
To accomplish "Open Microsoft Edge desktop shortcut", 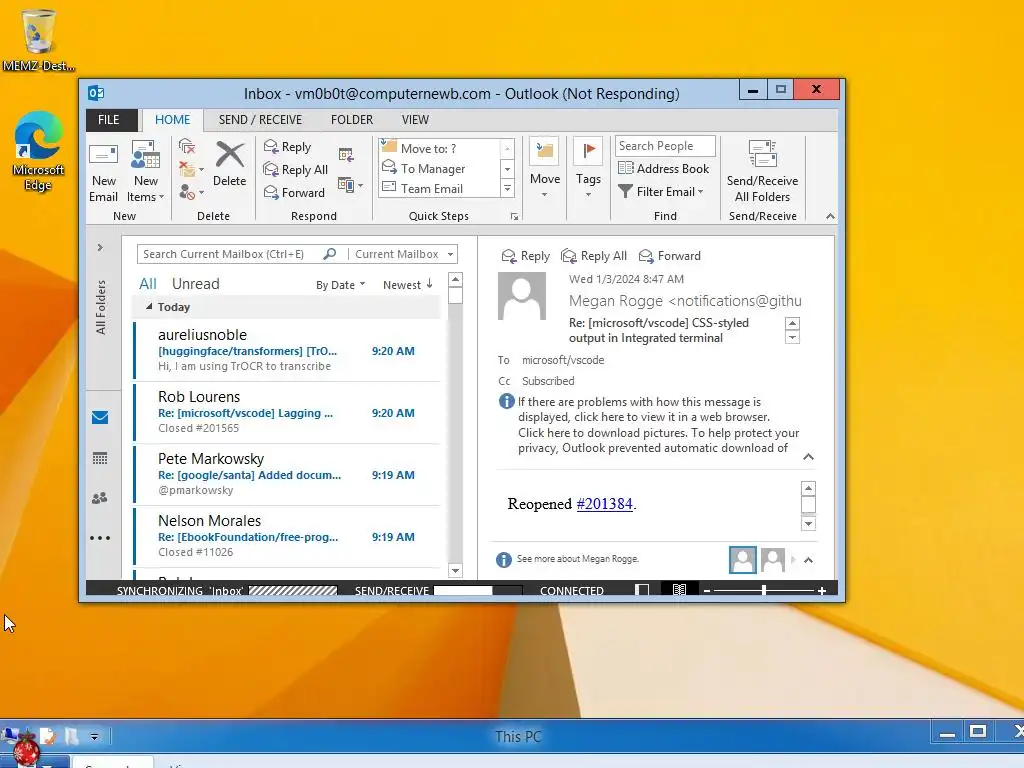I will [x=38, y=152].
